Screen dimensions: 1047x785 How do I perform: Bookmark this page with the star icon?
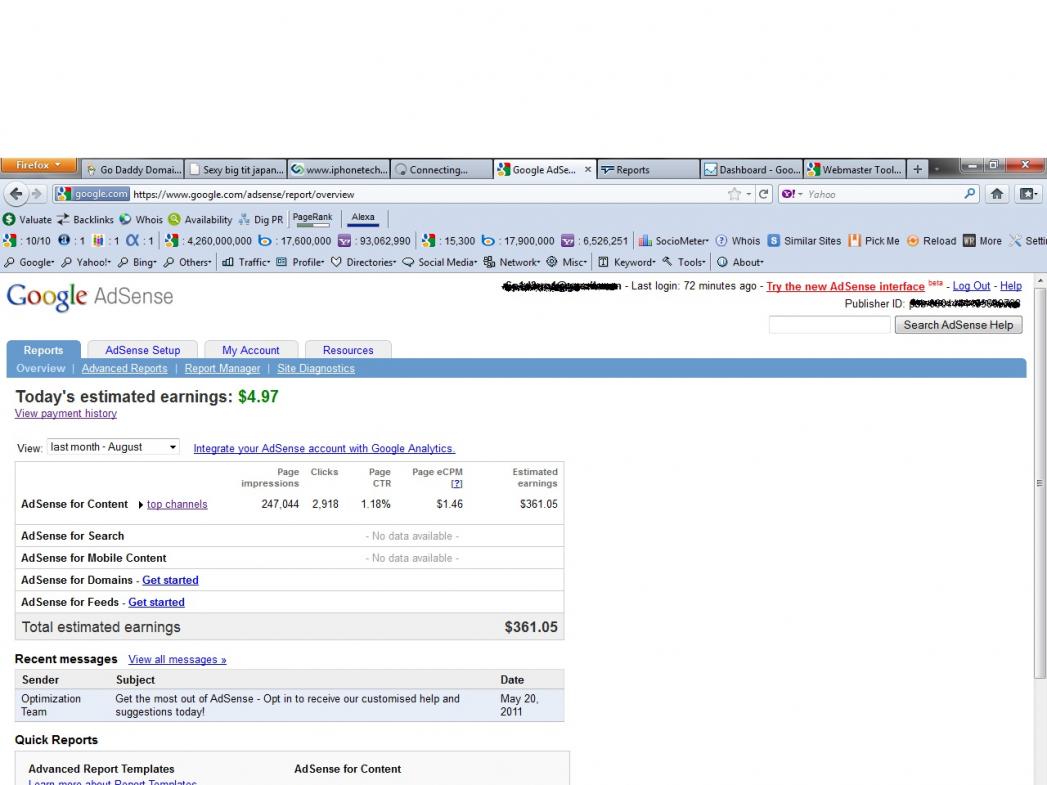735,194
